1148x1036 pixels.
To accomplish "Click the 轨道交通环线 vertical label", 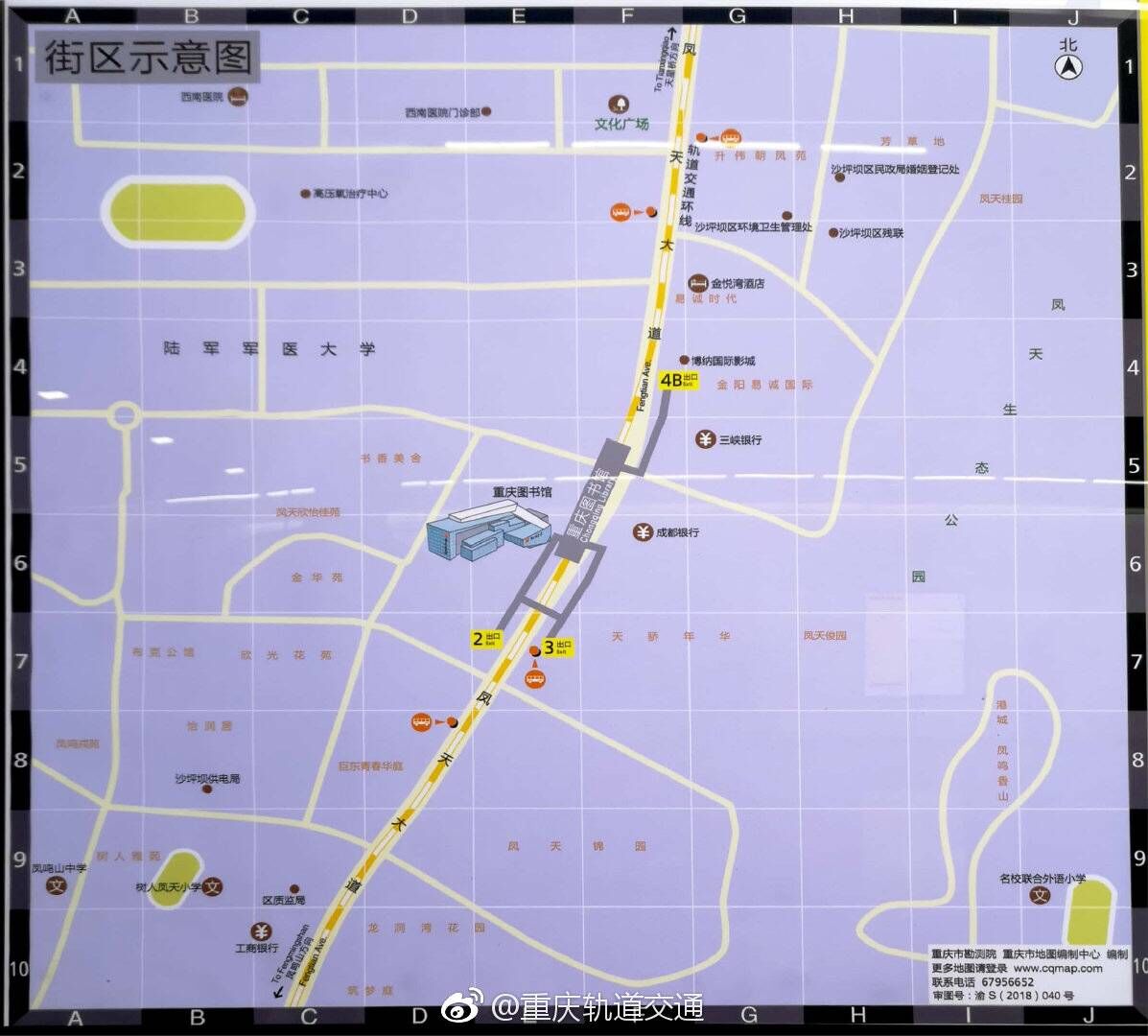I will 689,185.
